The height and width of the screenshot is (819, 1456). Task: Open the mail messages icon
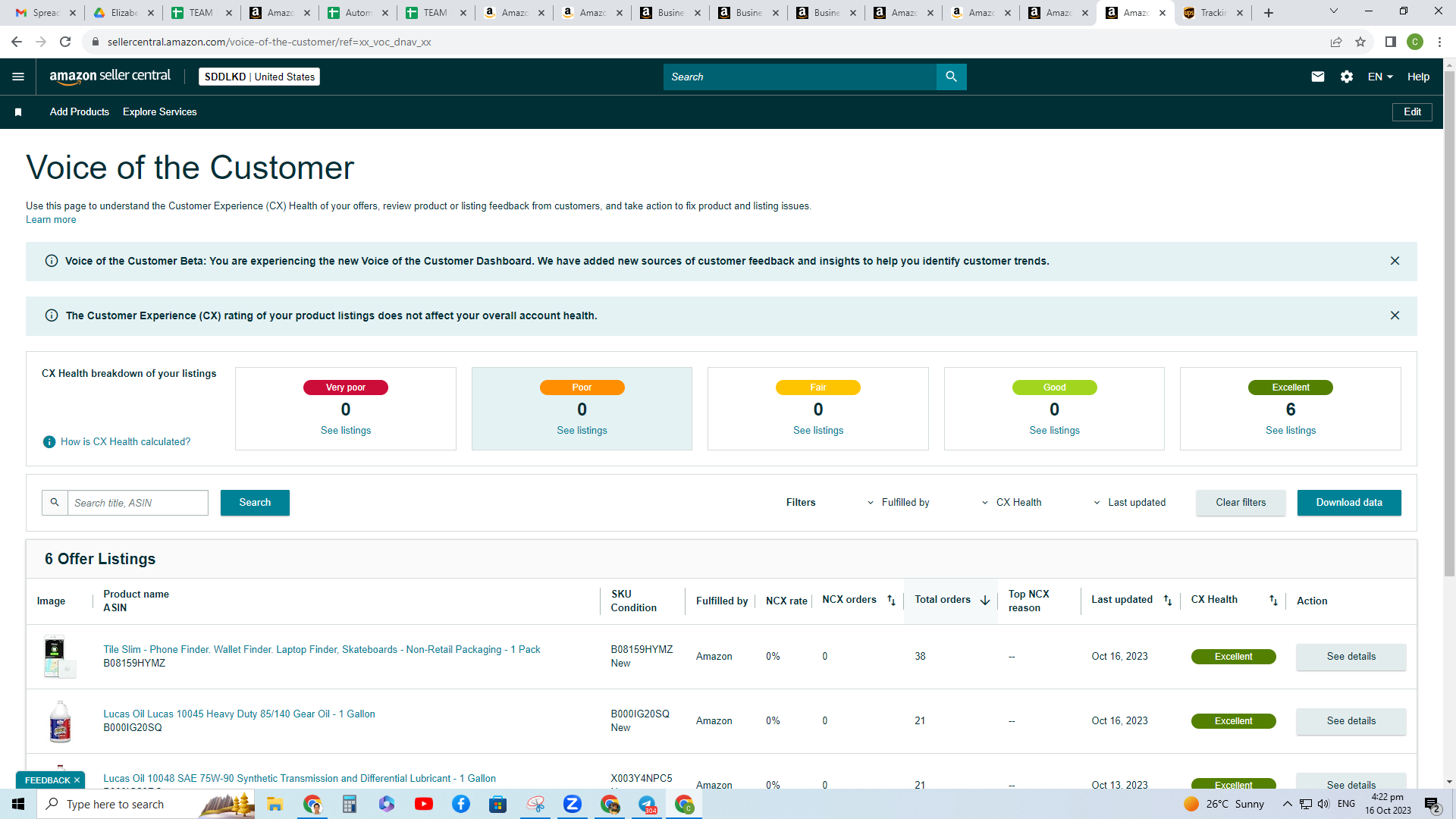pos(1318,77)
